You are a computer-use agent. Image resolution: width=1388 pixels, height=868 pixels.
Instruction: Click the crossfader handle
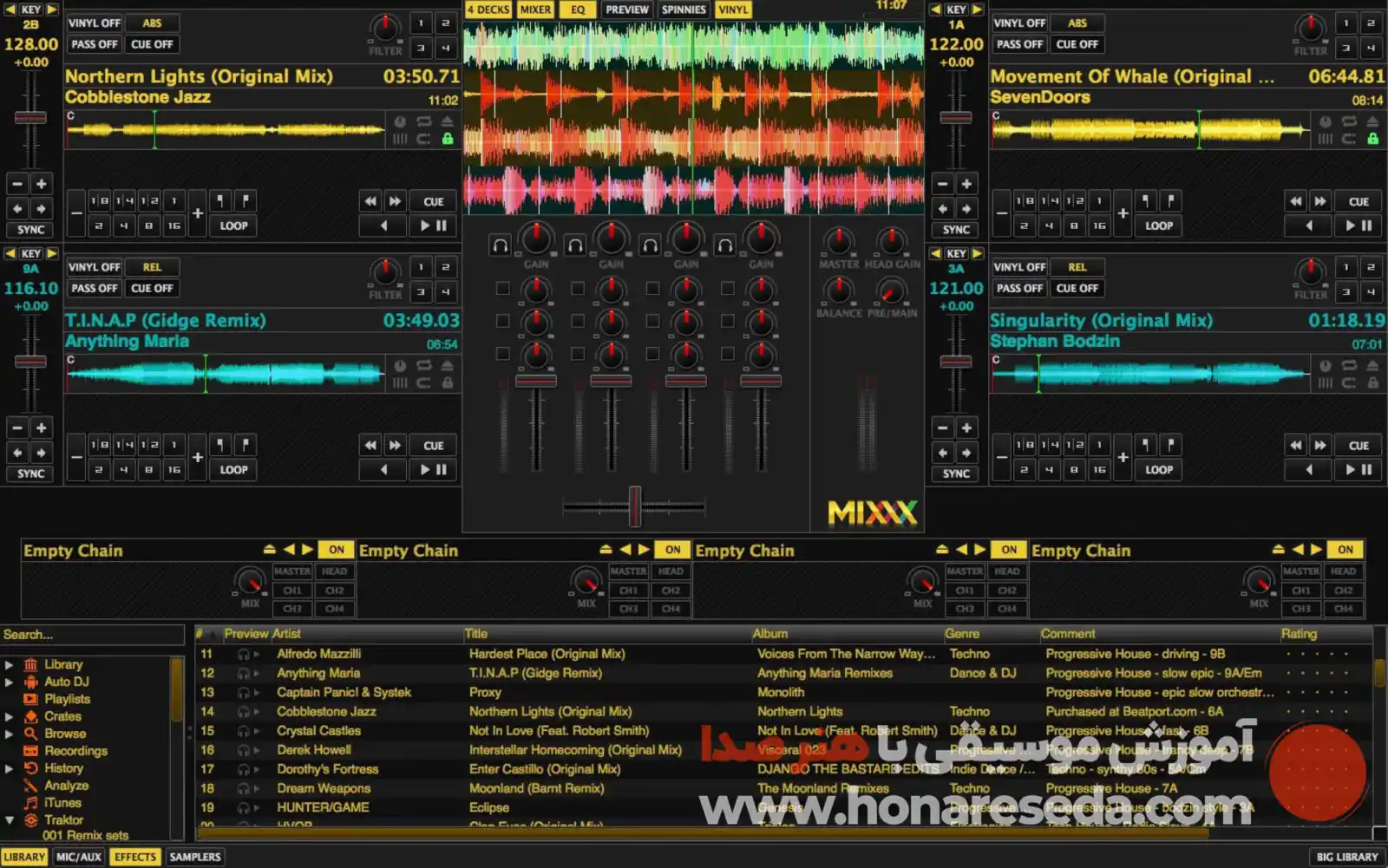[635, 506]
